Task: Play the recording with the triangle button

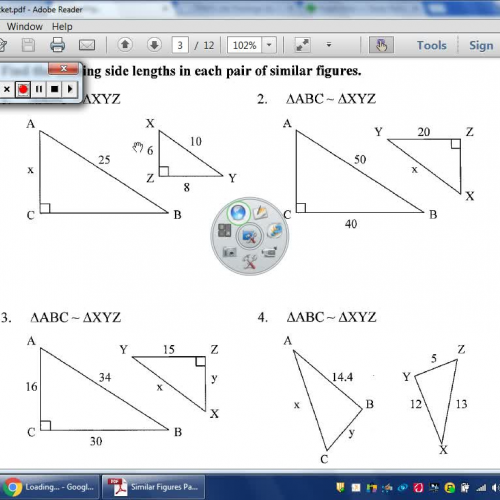Action: coord(70,89)
